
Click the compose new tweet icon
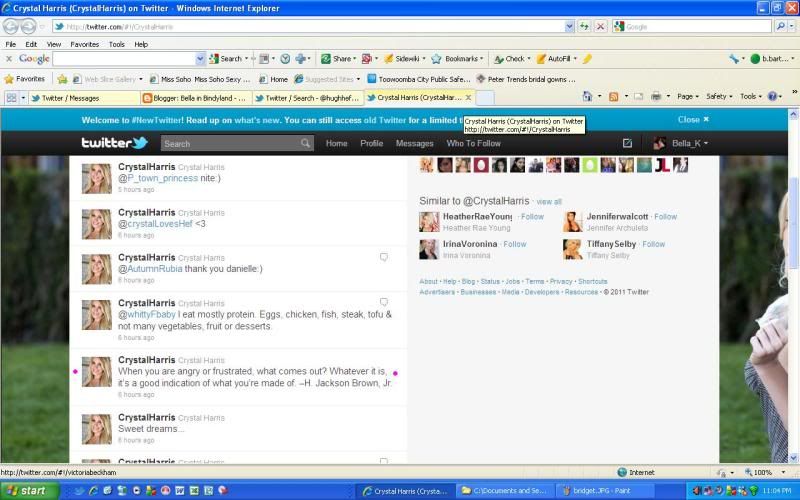pos(627,143)
